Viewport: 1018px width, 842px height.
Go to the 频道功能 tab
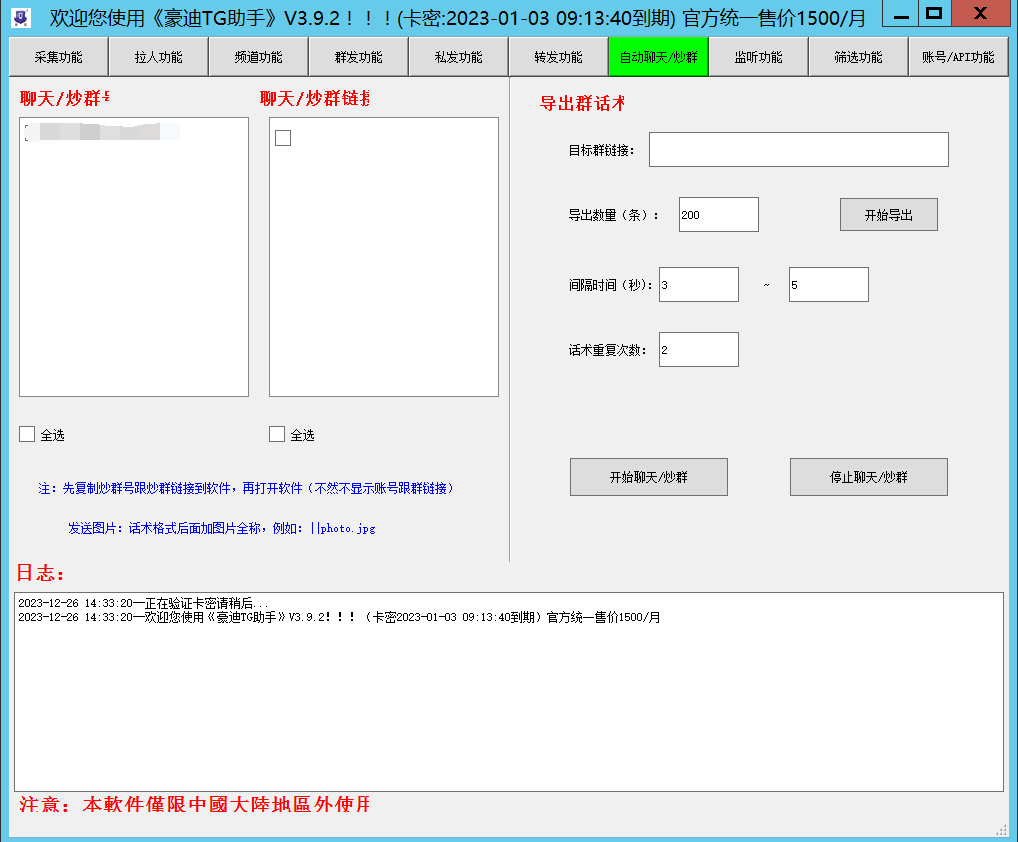[258, 57]
